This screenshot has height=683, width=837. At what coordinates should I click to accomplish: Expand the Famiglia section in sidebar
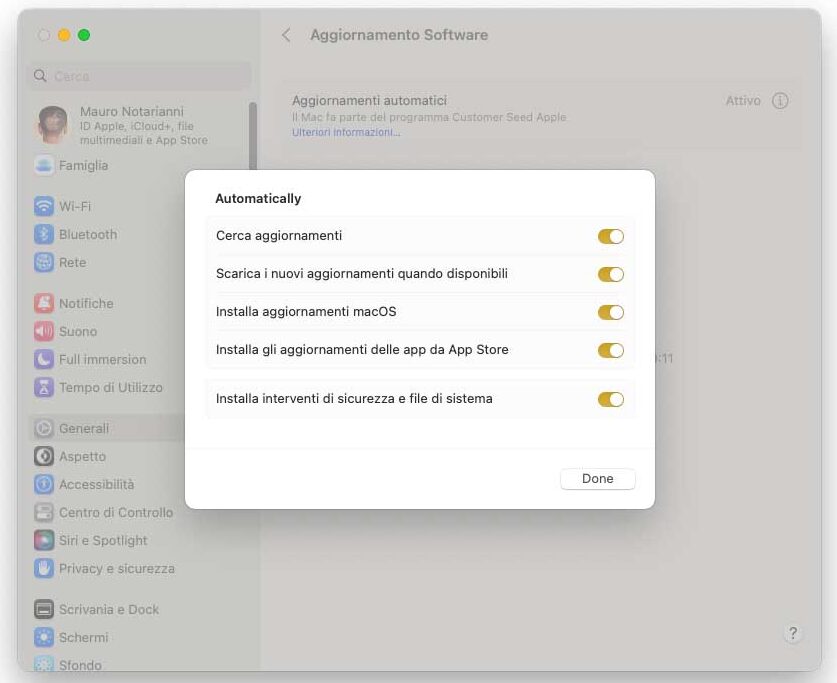(x=60, y=165)
